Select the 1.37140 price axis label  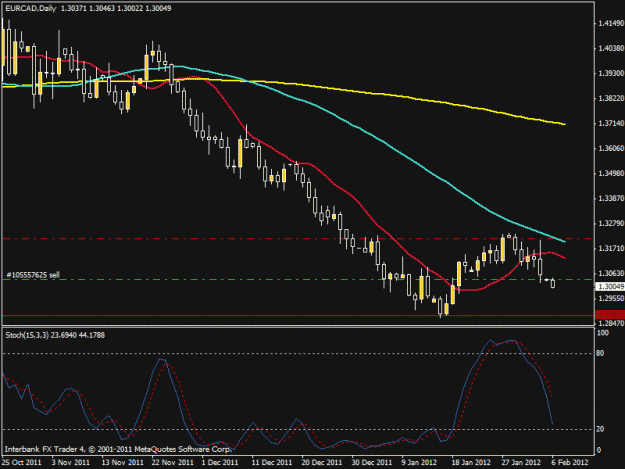point(611,124)
